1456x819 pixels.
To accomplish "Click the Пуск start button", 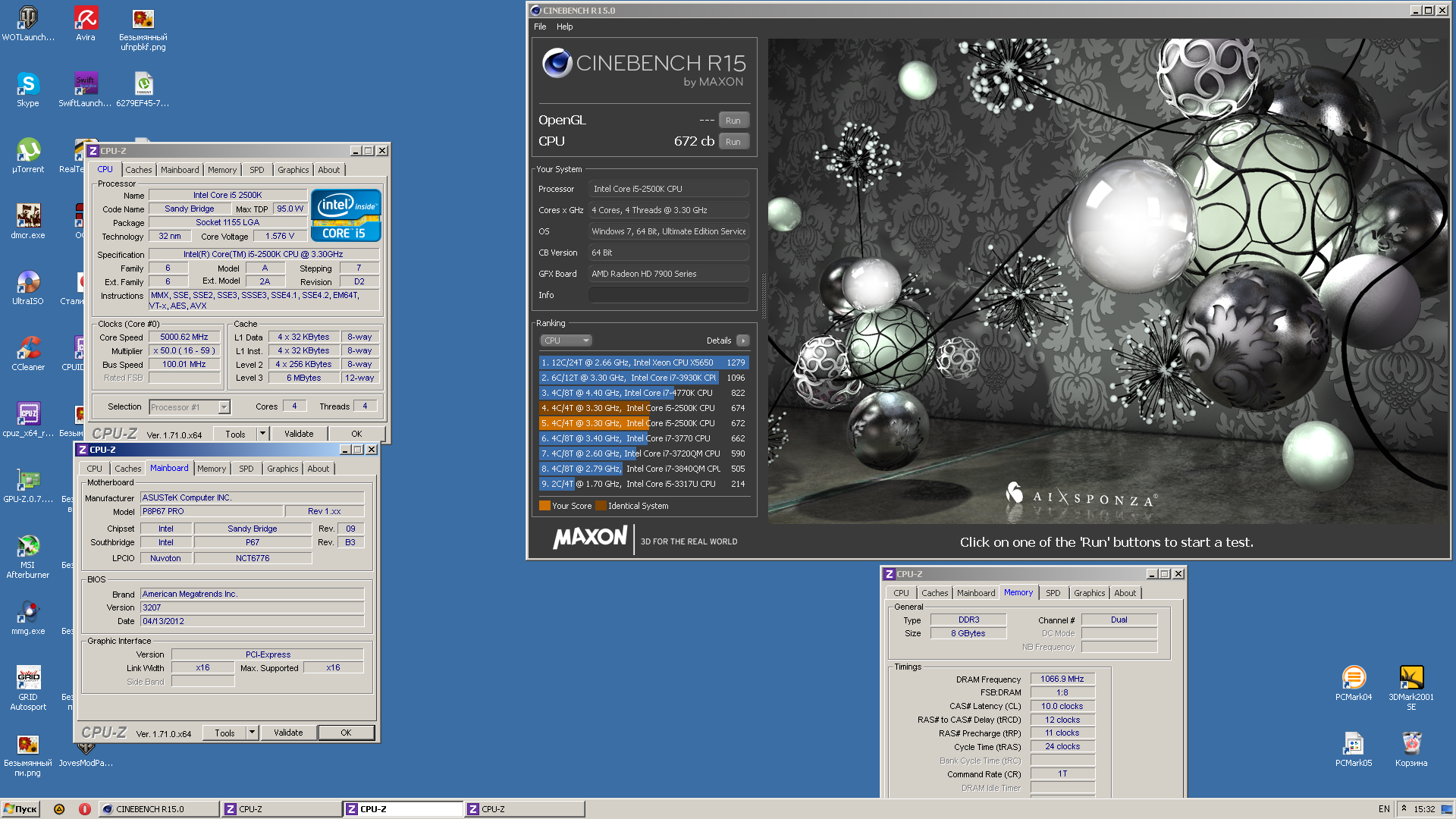I will 20,809.
